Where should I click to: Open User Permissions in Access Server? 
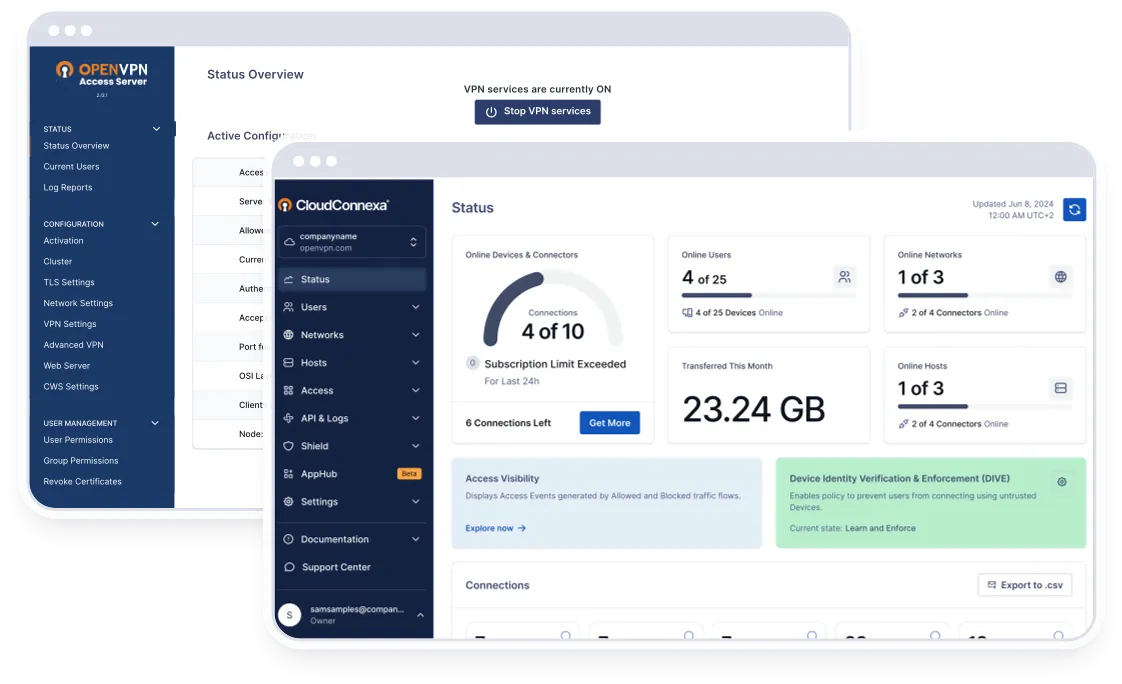(78, 440)
